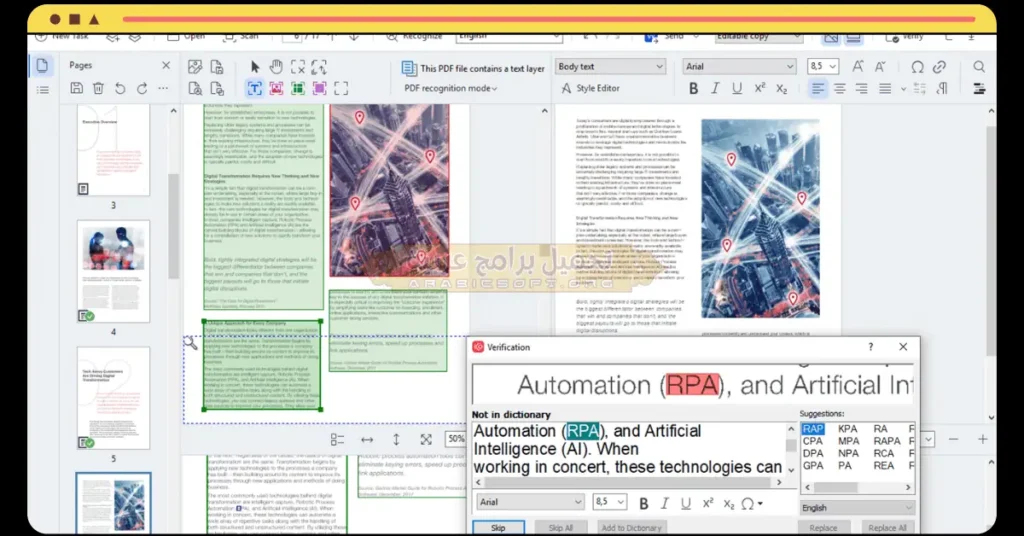
Task: Click the Skip All button
Action: click(560, 528)
